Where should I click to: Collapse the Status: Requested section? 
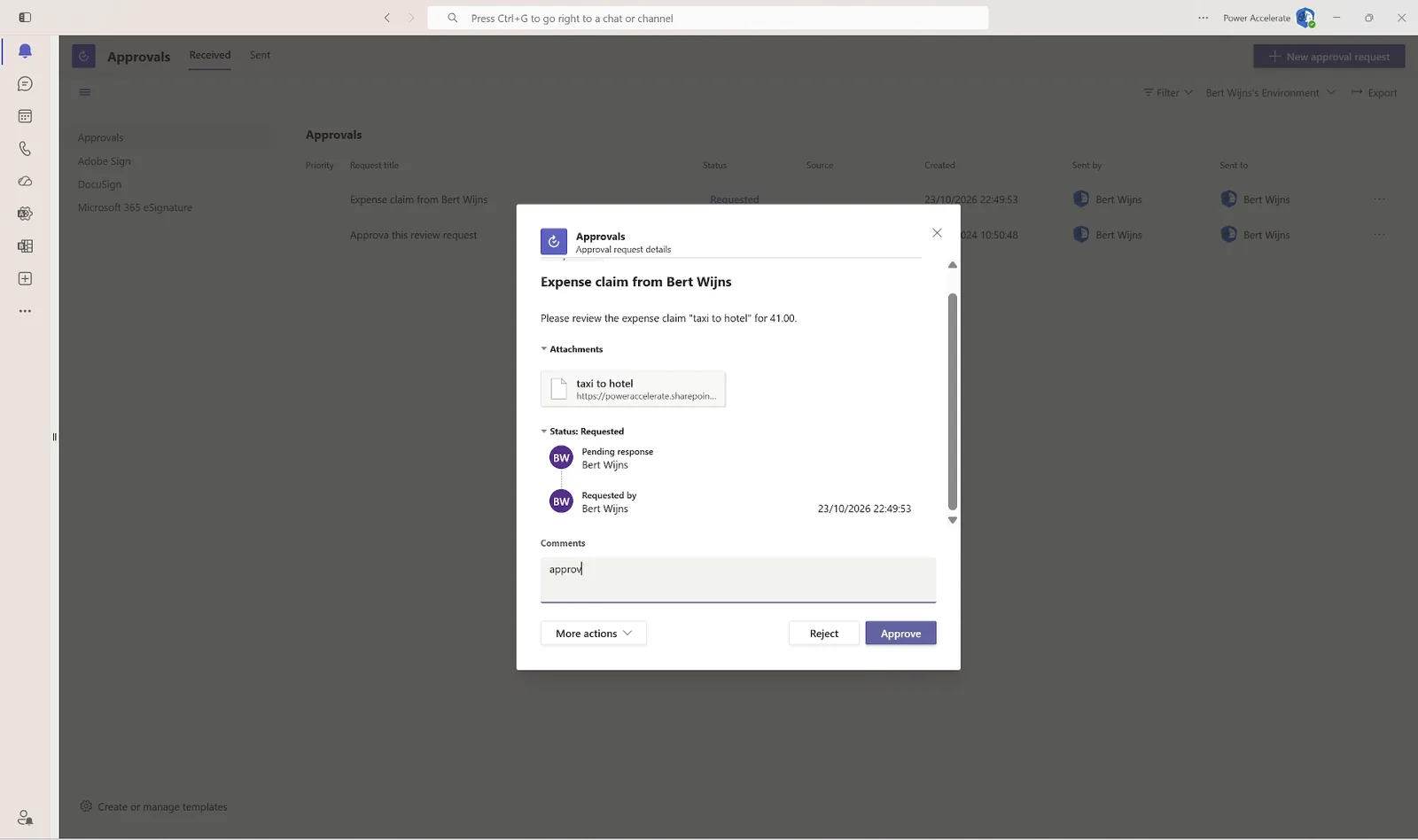[x=582, y=432]
